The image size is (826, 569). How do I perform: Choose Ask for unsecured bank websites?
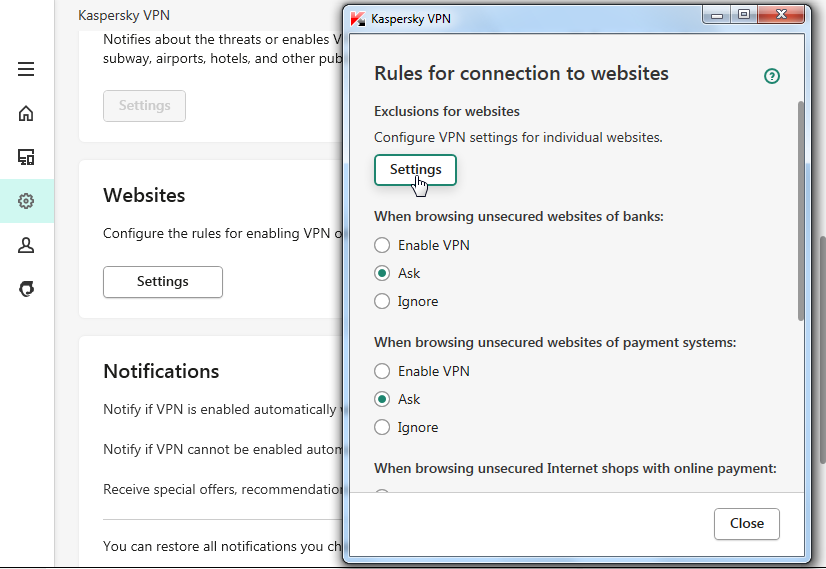pos(382,273)
